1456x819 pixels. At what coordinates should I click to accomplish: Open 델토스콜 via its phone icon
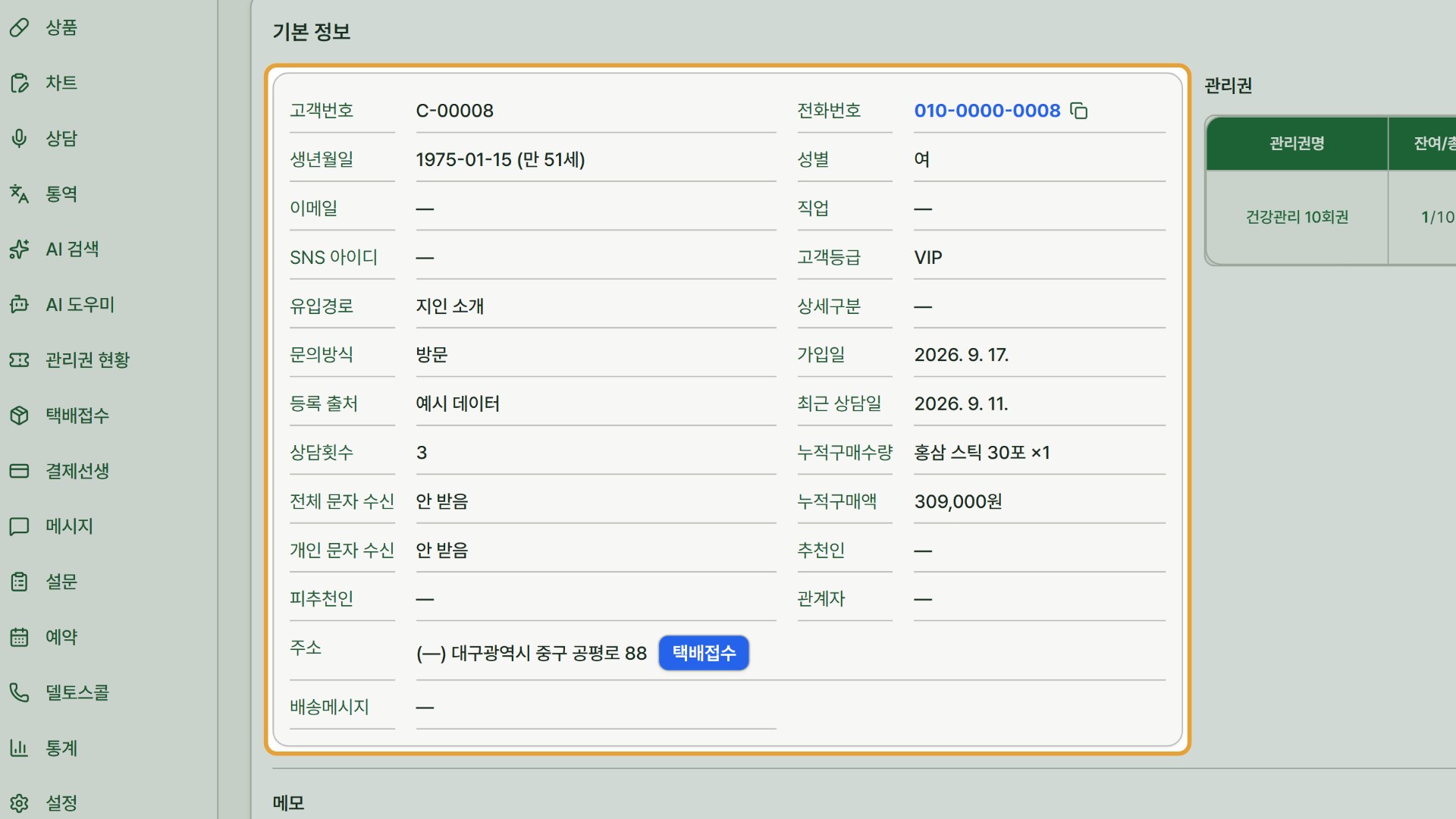coord(19,692)
